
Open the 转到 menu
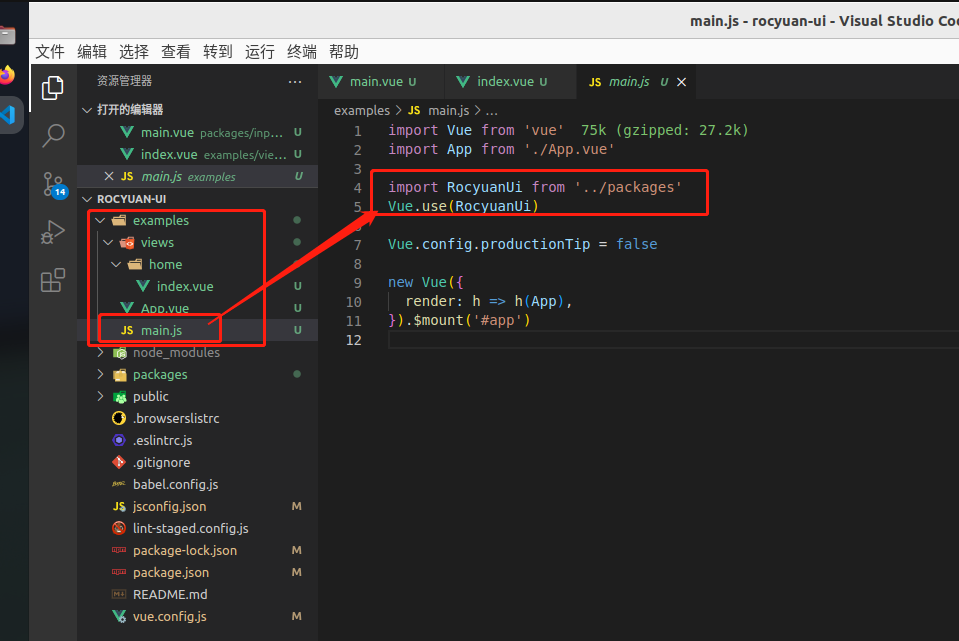218,52
